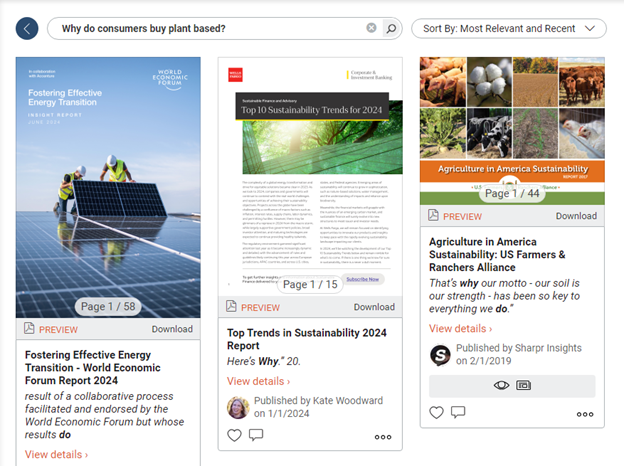624x466 pixels.
Task: Click the 'Page 1 / 15' indicator
Action: tap(310, 285)
